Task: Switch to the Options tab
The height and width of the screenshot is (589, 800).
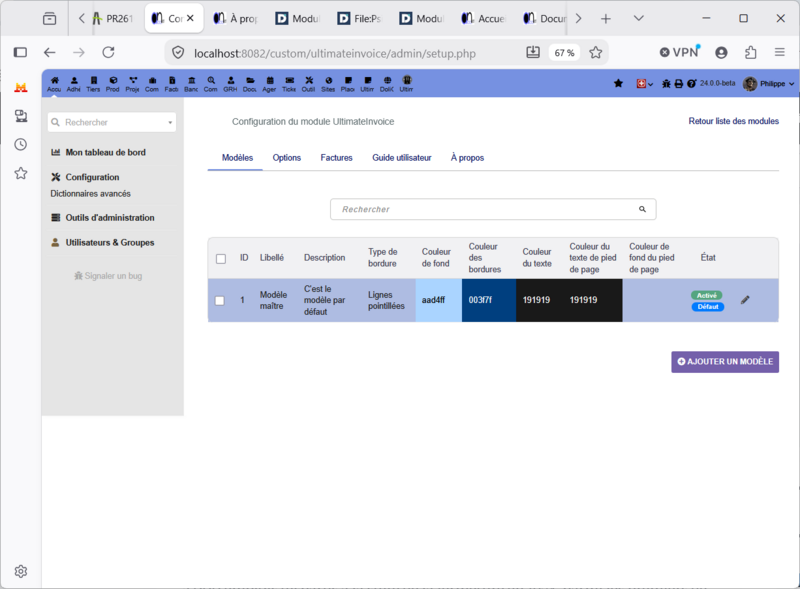Action: 287,158
